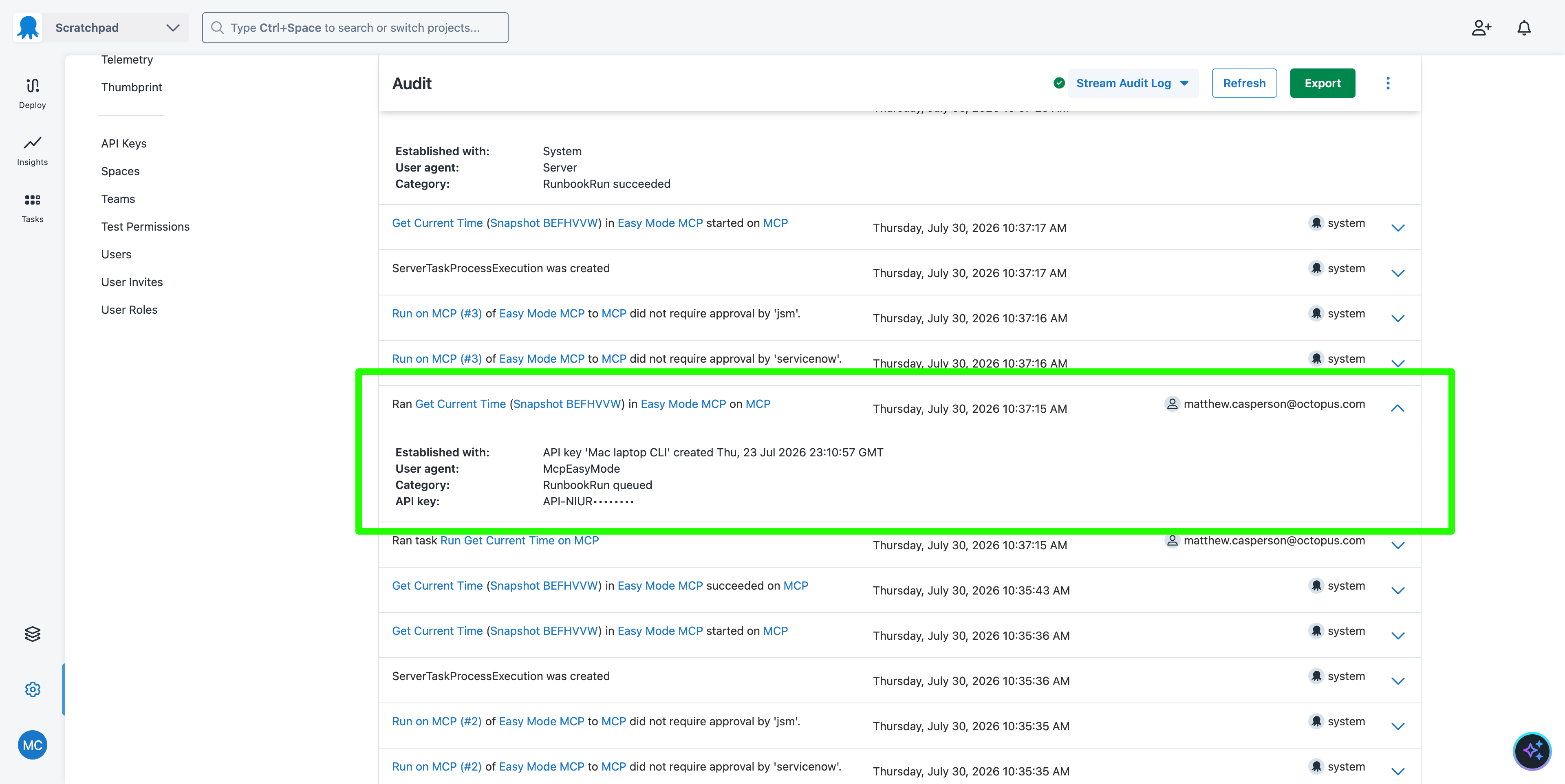Click the API key 'Mac laptop CLI' description

pos(713,452)
